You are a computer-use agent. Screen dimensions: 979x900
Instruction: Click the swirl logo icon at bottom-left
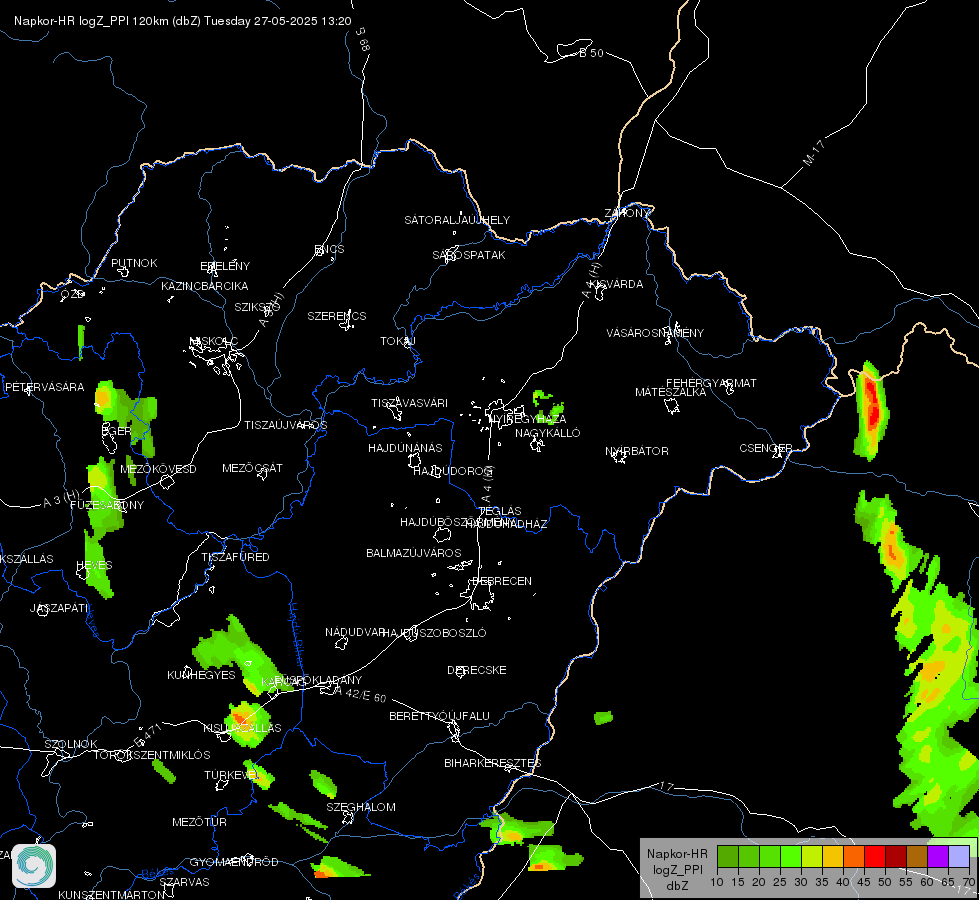pos(34,866)
